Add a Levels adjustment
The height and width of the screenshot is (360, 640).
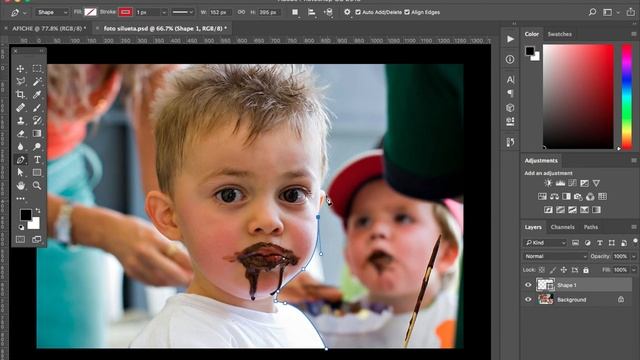coord(560,183)
